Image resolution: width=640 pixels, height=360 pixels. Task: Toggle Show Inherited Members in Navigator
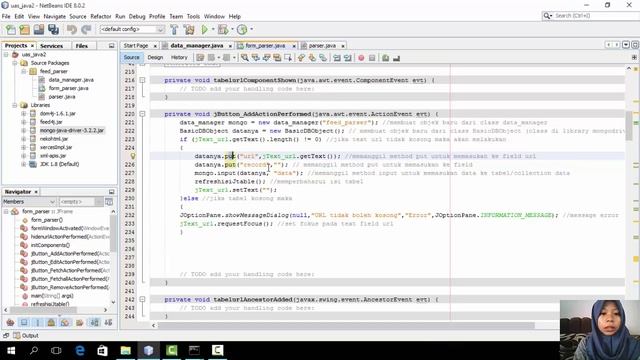(x=10, y=322)
